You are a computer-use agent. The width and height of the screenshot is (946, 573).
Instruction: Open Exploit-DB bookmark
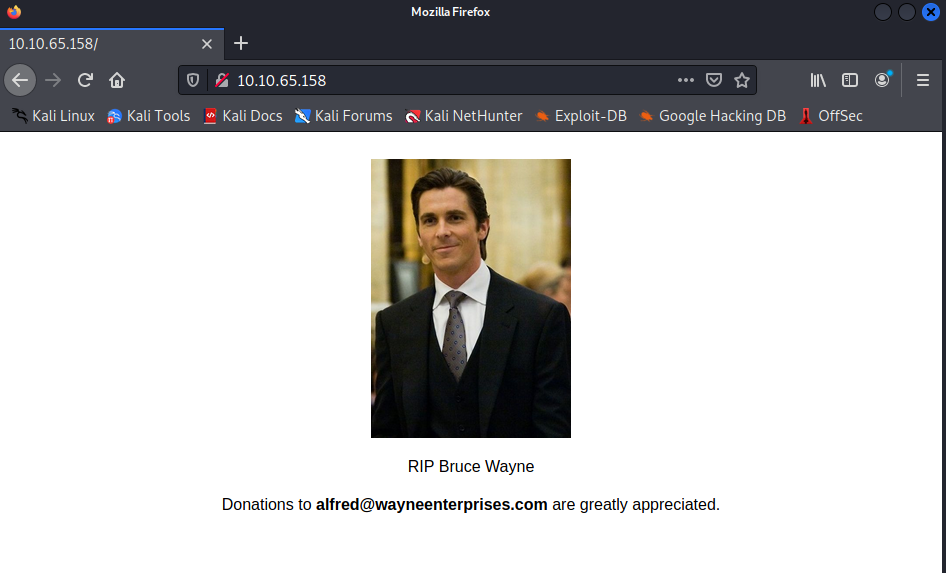pyautogui.click(x=581, y=116)
